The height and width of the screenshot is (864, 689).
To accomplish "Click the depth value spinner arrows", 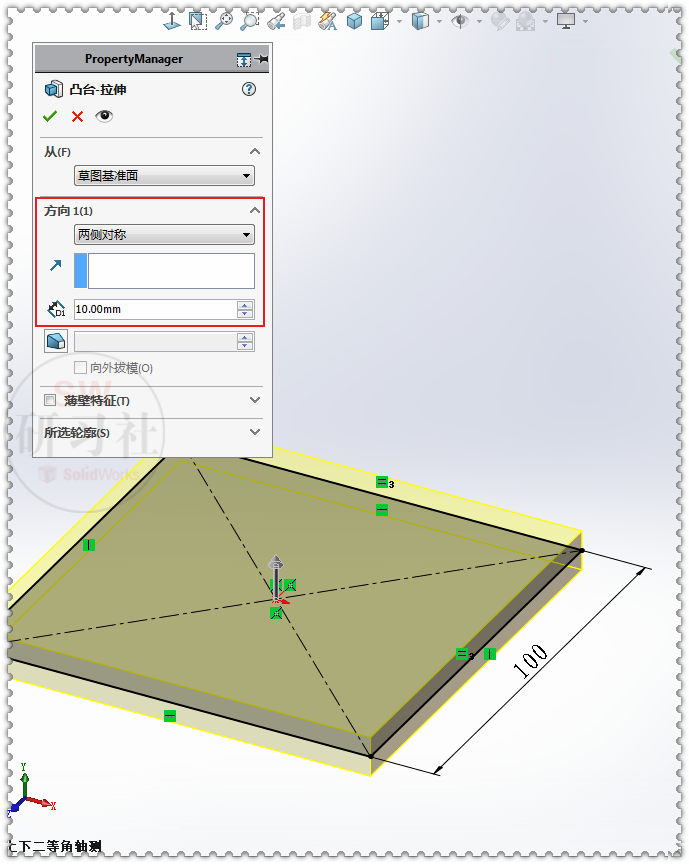I will pos(245,309).
